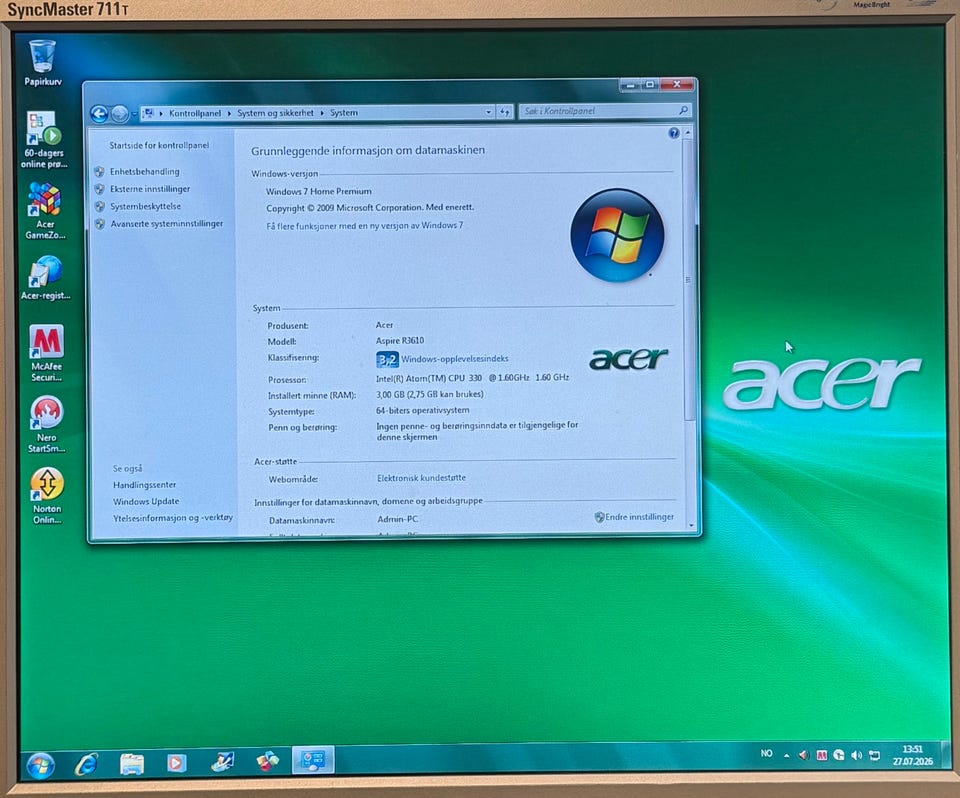Open Enhetsbehandling in the sidebar
The height and width of the screenshot is (798, 960).
pos(144,171)
